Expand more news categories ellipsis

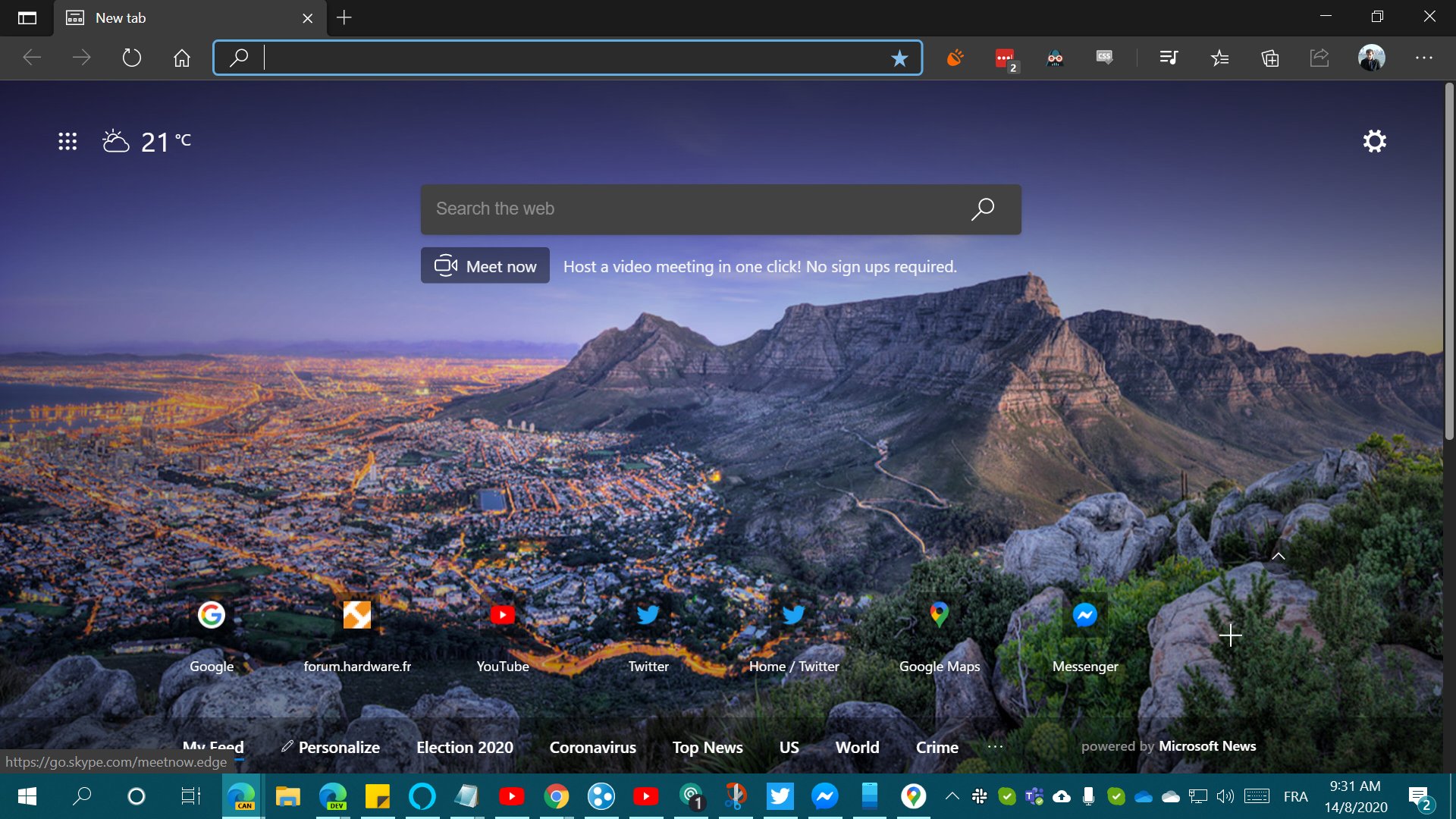pos(995,747)
